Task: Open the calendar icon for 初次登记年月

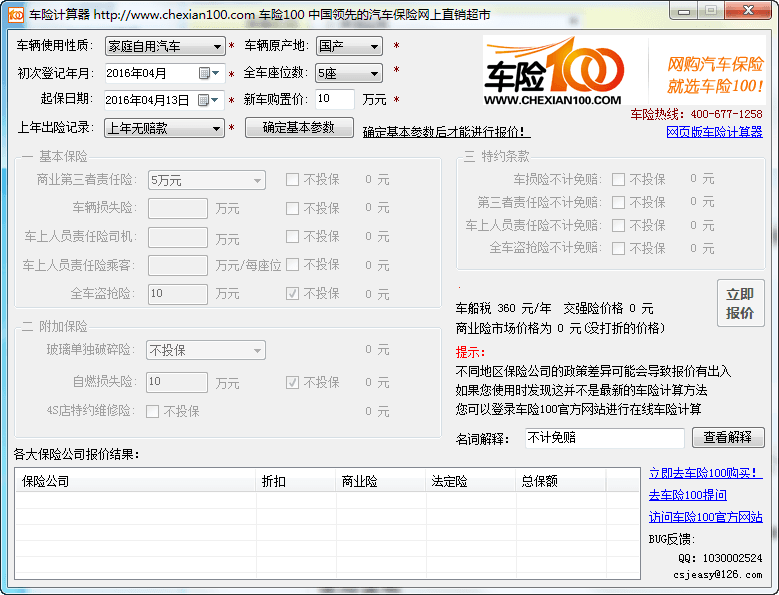Action: click(x=205, y=73)
